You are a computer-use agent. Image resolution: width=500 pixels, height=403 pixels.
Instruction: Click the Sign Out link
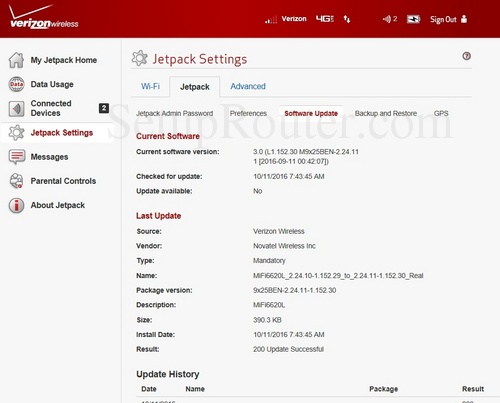(443, 19)
